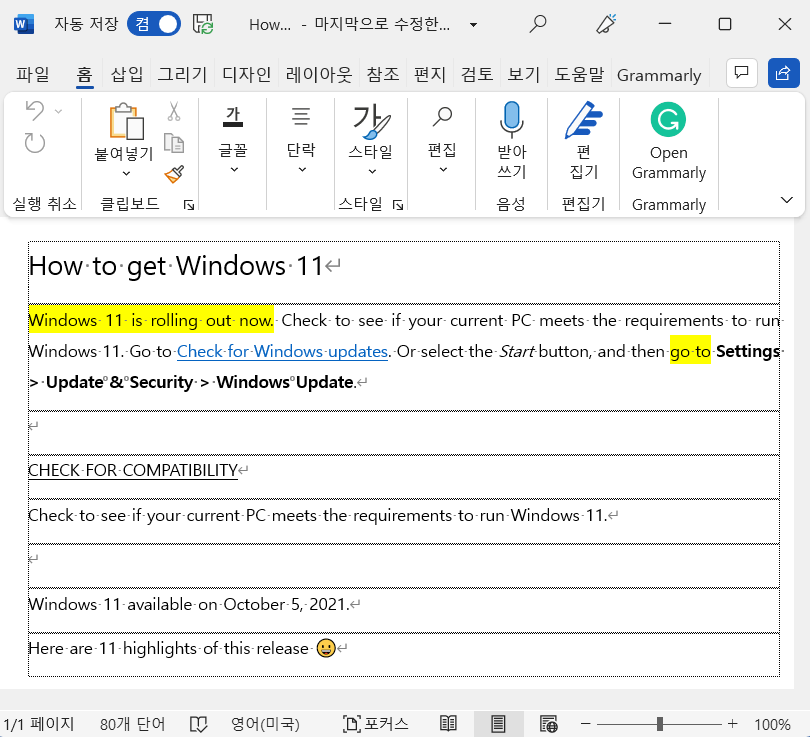The height and width of the screenshot is (737, 810).
Task: Minimize the Word window
Action: click(665, 24)
